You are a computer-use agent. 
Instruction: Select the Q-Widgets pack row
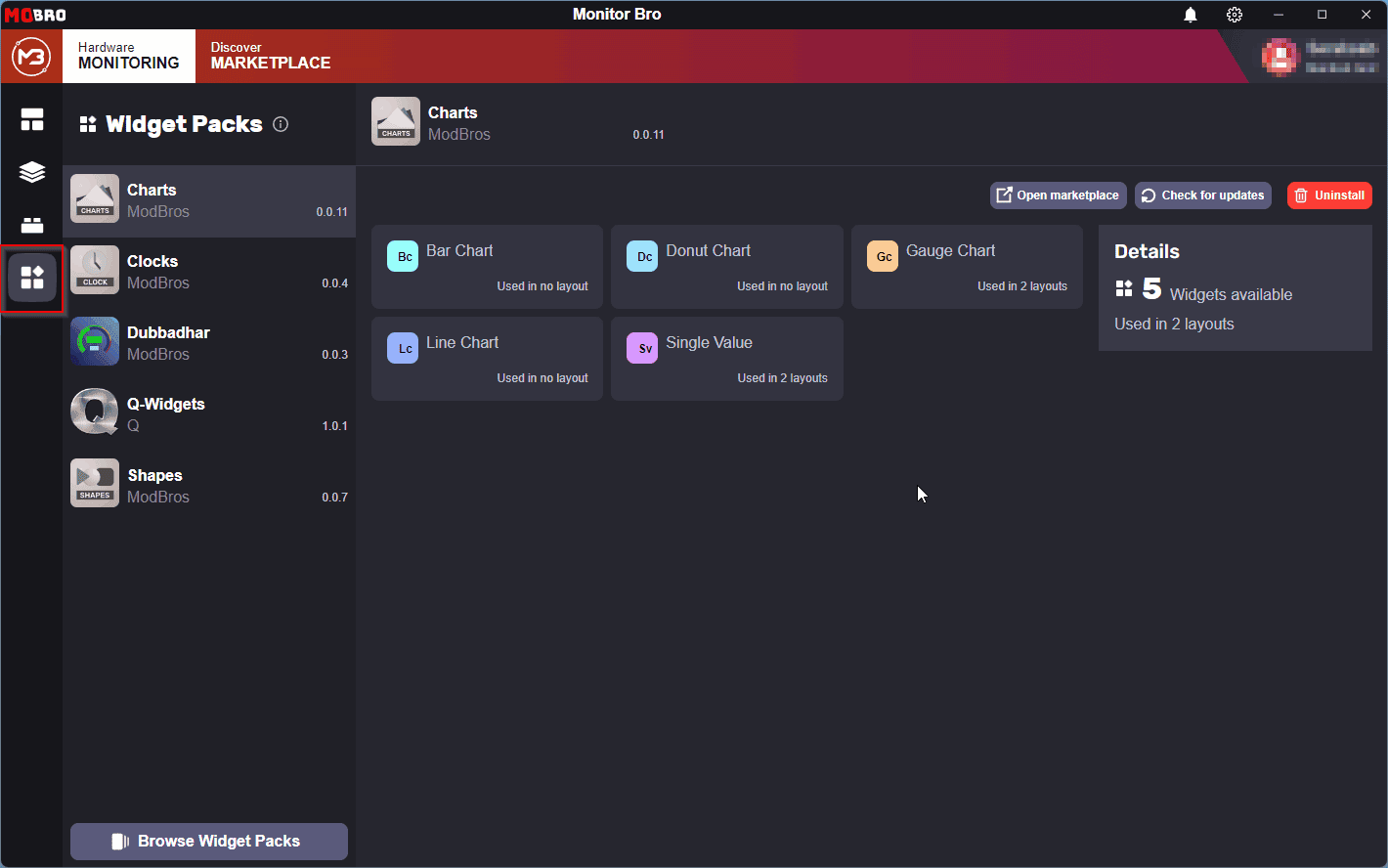(x=209, y=414)
